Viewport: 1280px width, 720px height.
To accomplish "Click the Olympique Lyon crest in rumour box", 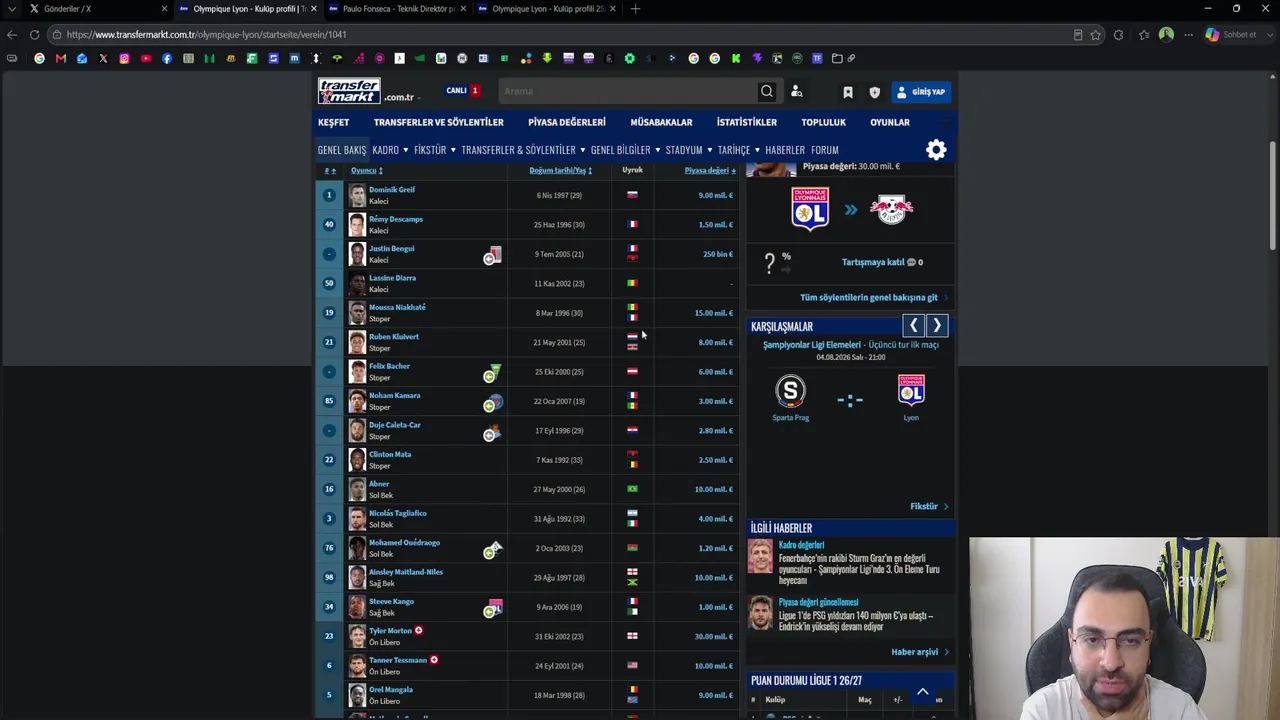I will [x=810, y=209].
